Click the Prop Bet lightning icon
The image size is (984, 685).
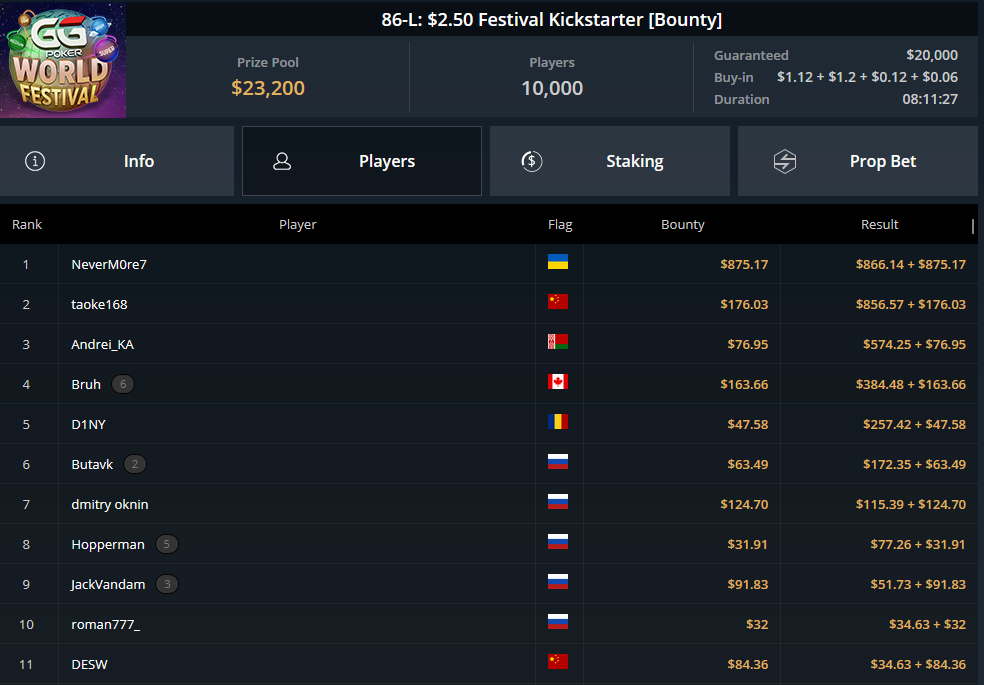784,161
